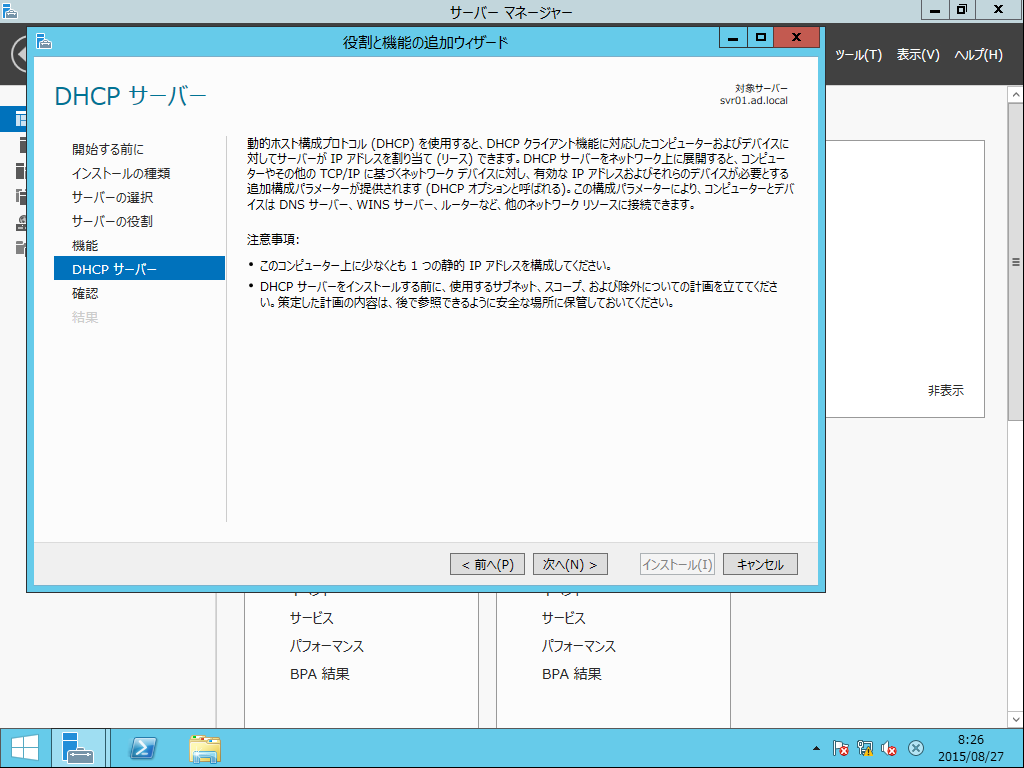This screenshot has height=768, width=1024.
Task: Click network tray icon with warning
Action: tap(865, 748)
